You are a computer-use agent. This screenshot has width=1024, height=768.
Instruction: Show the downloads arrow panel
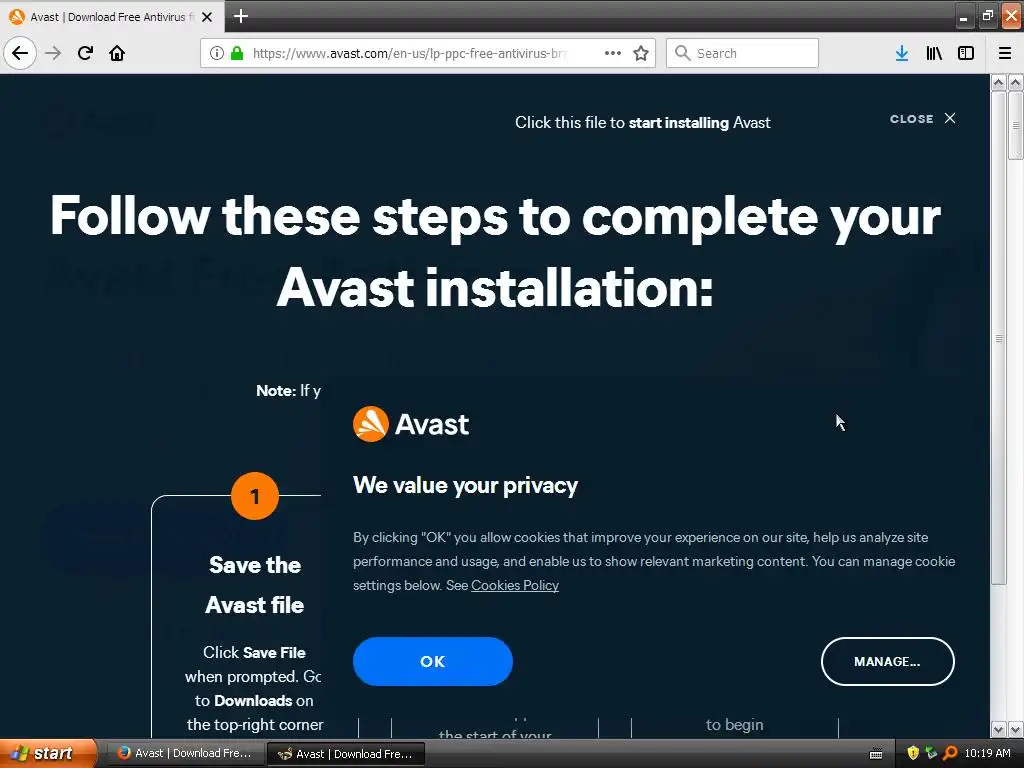[x=902, y=53]
